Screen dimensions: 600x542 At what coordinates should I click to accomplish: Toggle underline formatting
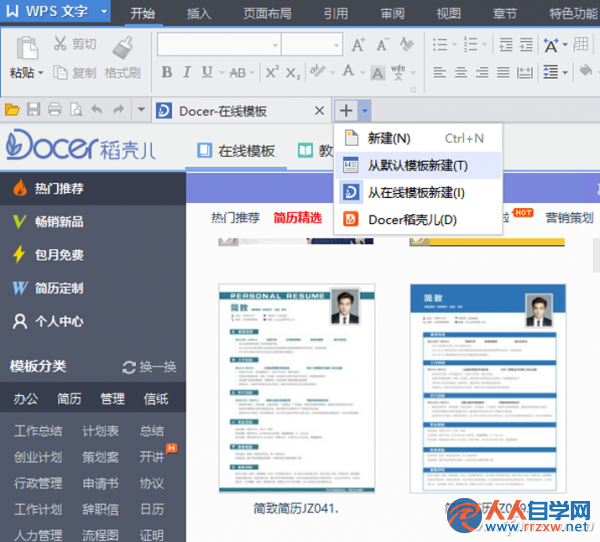(x=207, y=72)
